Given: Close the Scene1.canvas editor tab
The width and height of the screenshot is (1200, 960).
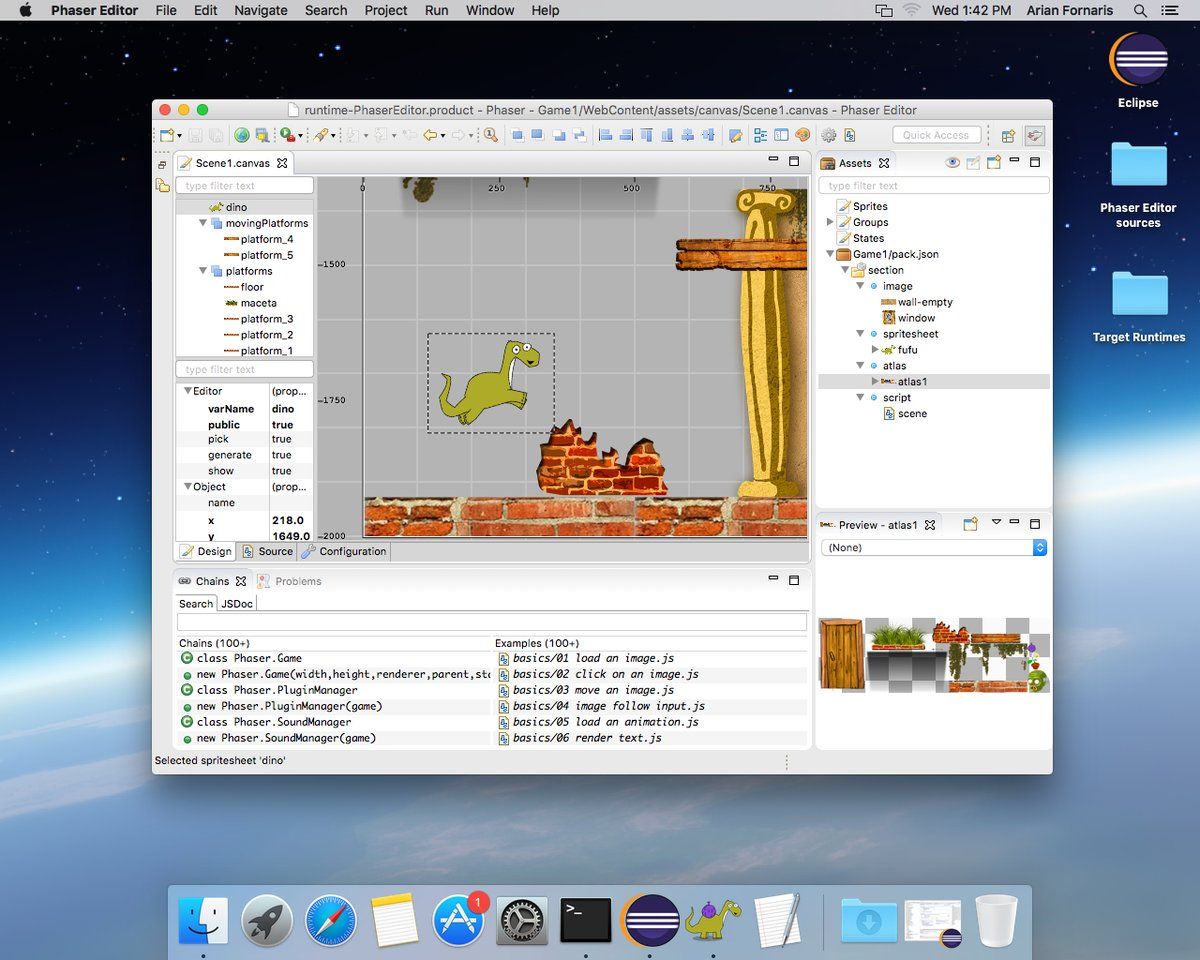Looking at the screenshot, I should click(x=282, y=163).
